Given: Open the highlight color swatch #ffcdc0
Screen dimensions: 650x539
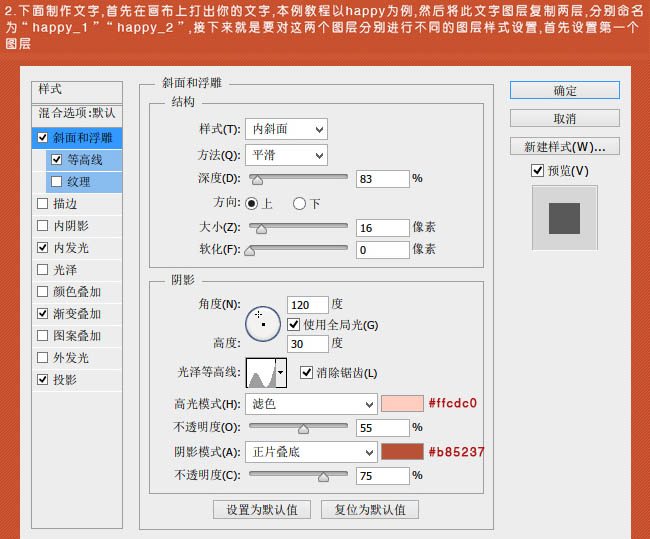Looking at the screenshot, I should pos(402,403).
